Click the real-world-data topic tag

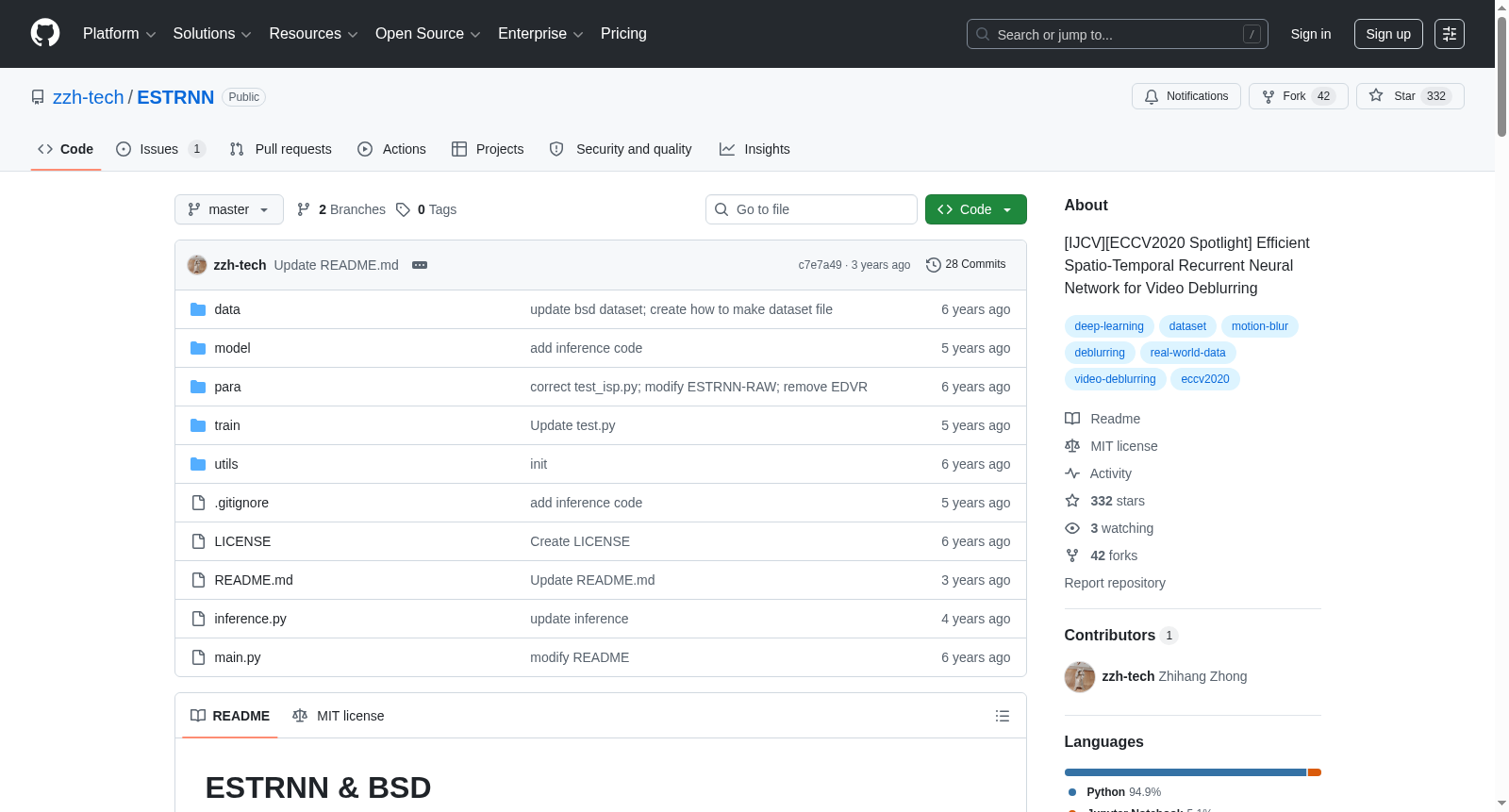tap(1188, 353)
